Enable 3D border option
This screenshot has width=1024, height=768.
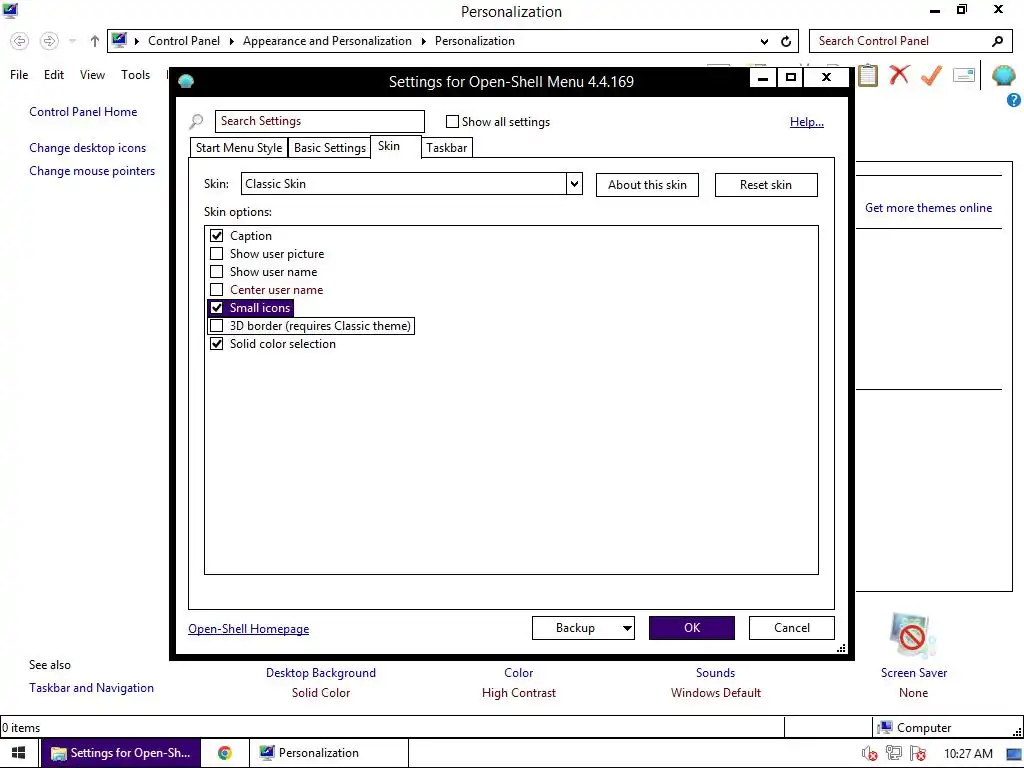(x=217, y=326)
